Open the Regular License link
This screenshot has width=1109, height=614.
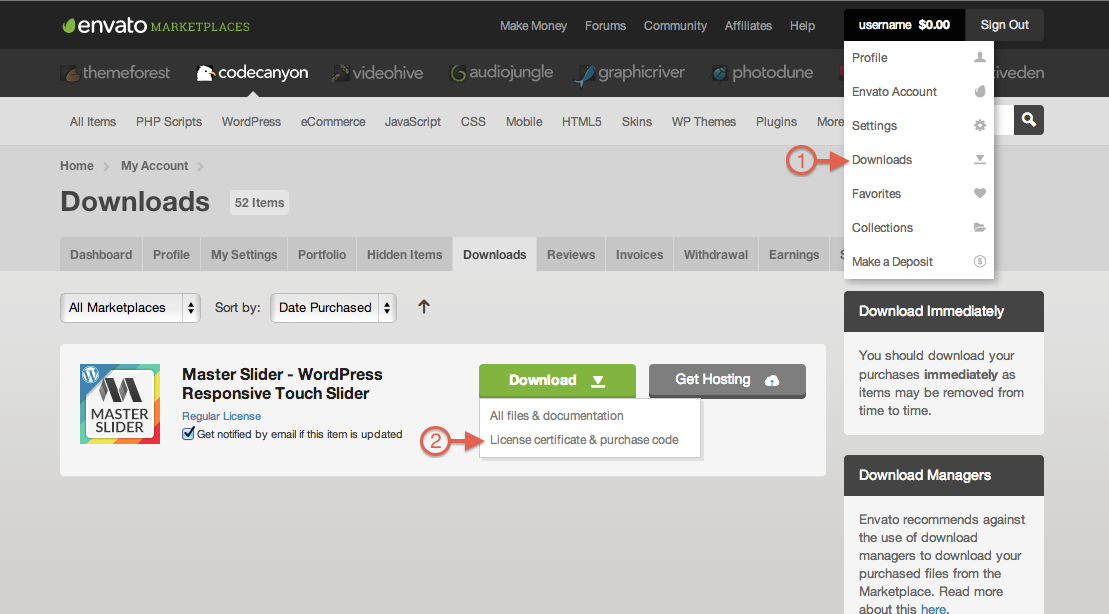point(221,416)
